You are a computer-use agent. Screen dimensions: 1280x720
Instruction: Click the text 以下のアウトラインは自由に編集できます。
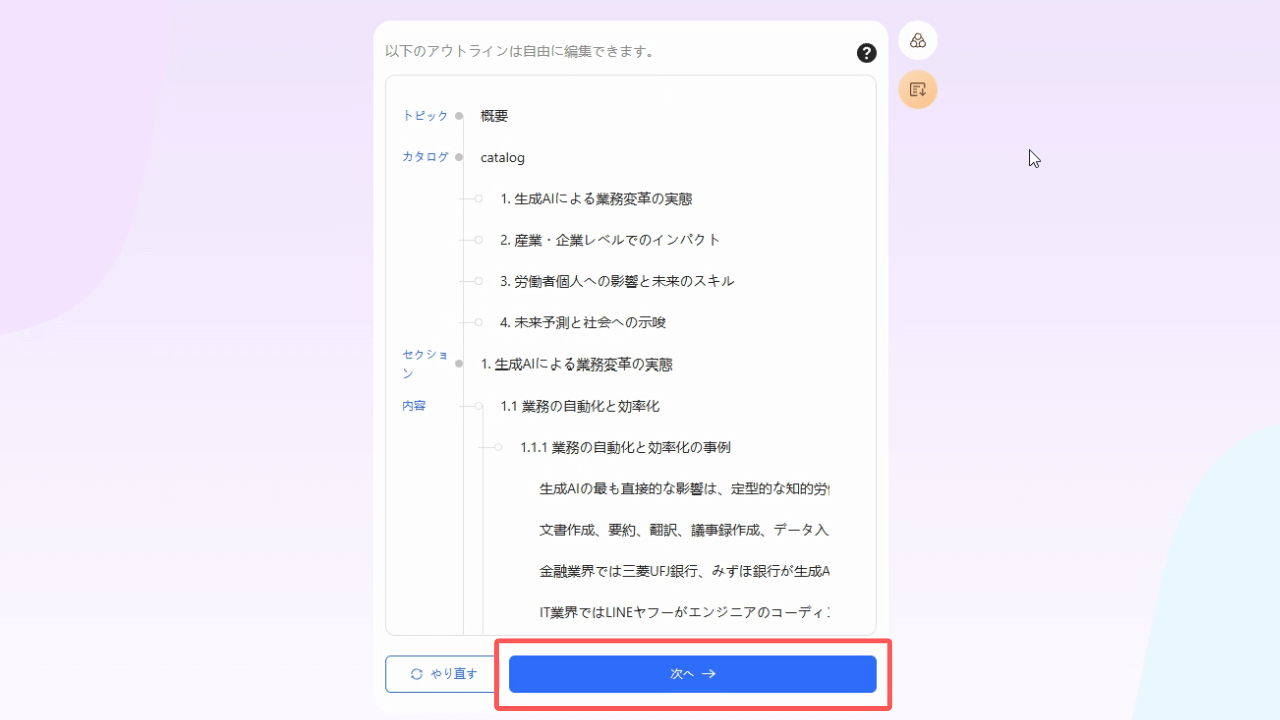point(520,51)
